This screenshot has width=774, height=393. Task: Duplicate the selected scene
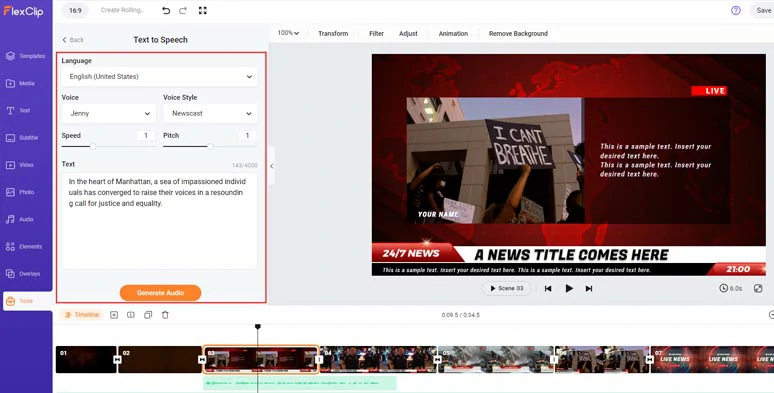148,314
